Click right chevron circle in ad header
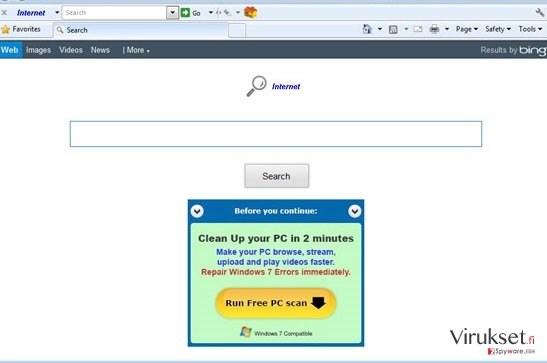This screenshot has width=547, height=363. [x=354, y=211]
